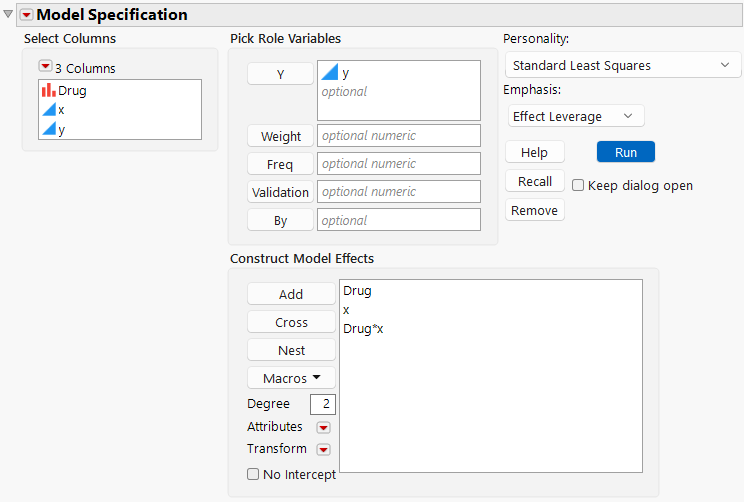Viewport: 744px width, 502px height.
Task: Click the red triangle beside Model Specification
Action: coord(27,15)
